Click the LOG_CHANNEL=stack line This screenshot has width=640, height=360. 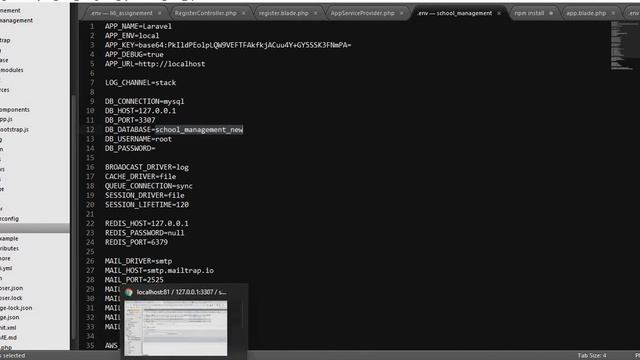pyautogui.click(x=140, y=82)
